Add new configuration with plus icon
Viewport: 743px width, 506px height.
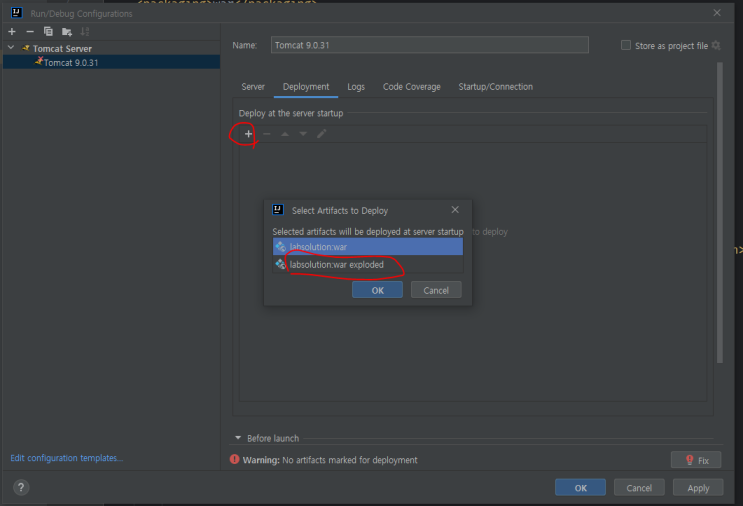point(12,31)
